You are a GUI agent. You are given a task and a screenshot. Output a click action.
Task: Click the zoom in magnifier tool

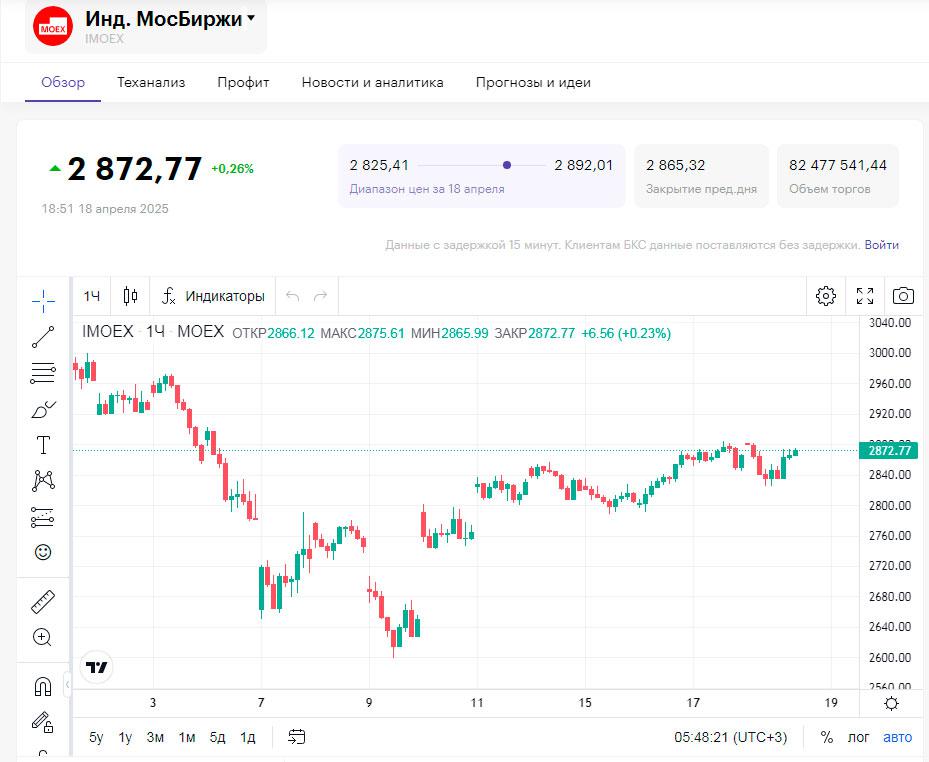click(x=42, y=637)
